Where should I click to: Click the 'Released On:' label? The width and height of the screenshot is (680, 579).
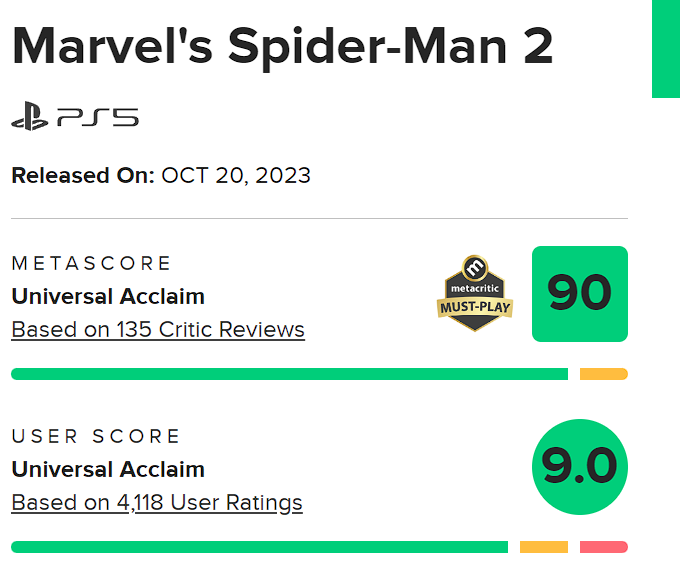(x=83, y=176)
